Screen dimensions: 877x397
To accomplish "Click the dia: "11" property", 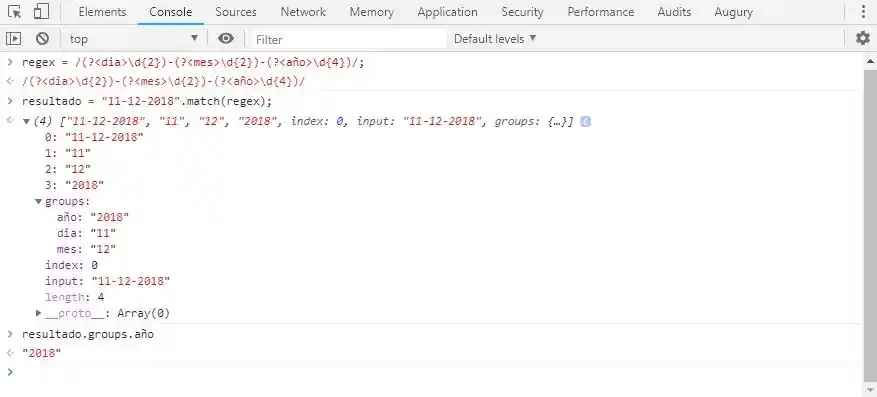I will click(x=86, y=233).
